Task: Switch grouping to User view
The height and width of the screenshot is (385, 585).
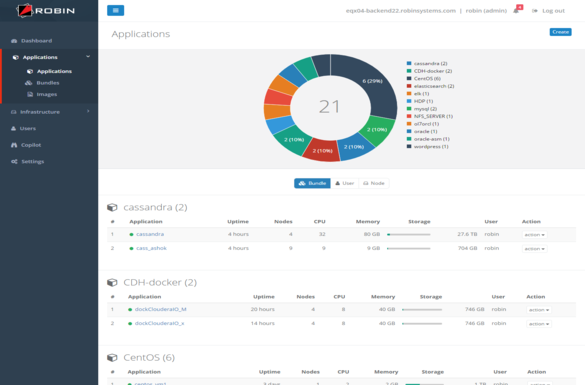Action: 344,183
